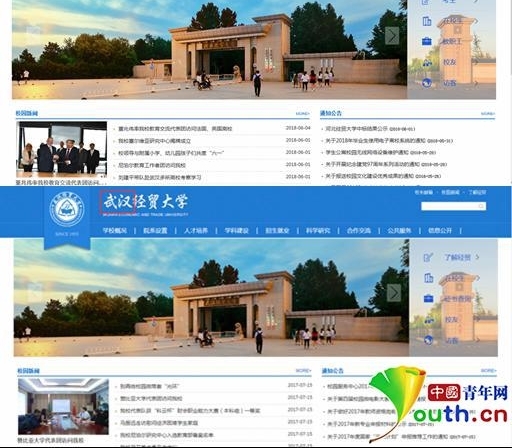Click into the site search field
Image resolution: width=512 pixels, height=448 pixels.
(453, 206)
